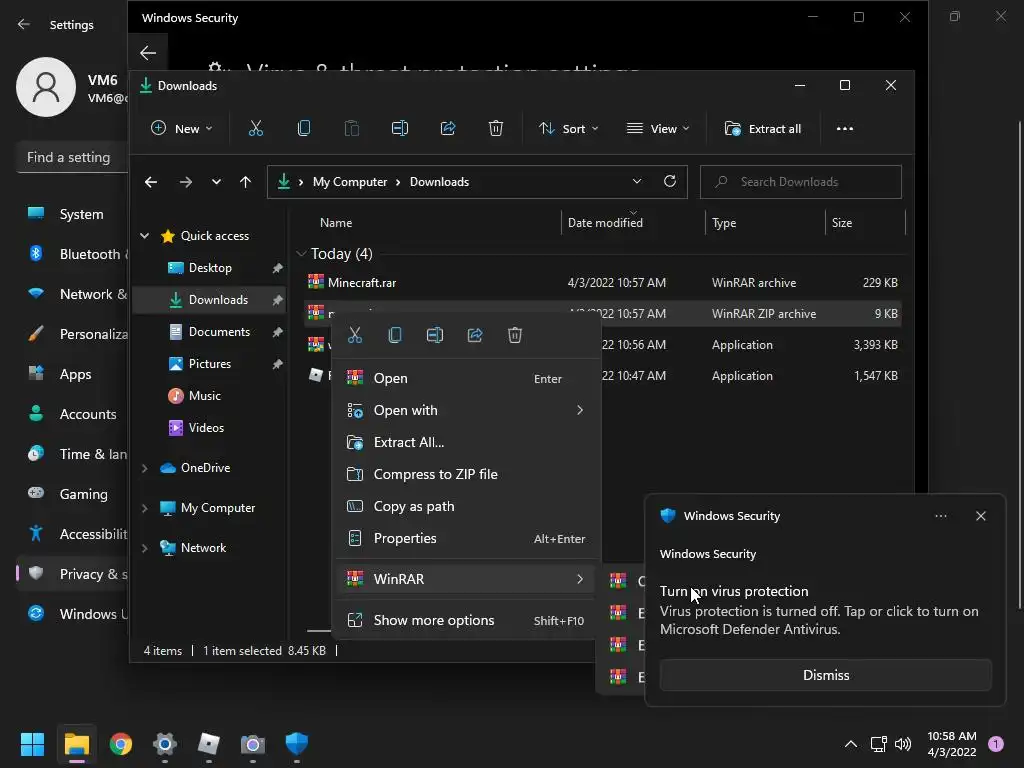The width and height of the screenshot is (1024, 768).
Task: Go forward in File Explorer navigation
Action: 186,182
